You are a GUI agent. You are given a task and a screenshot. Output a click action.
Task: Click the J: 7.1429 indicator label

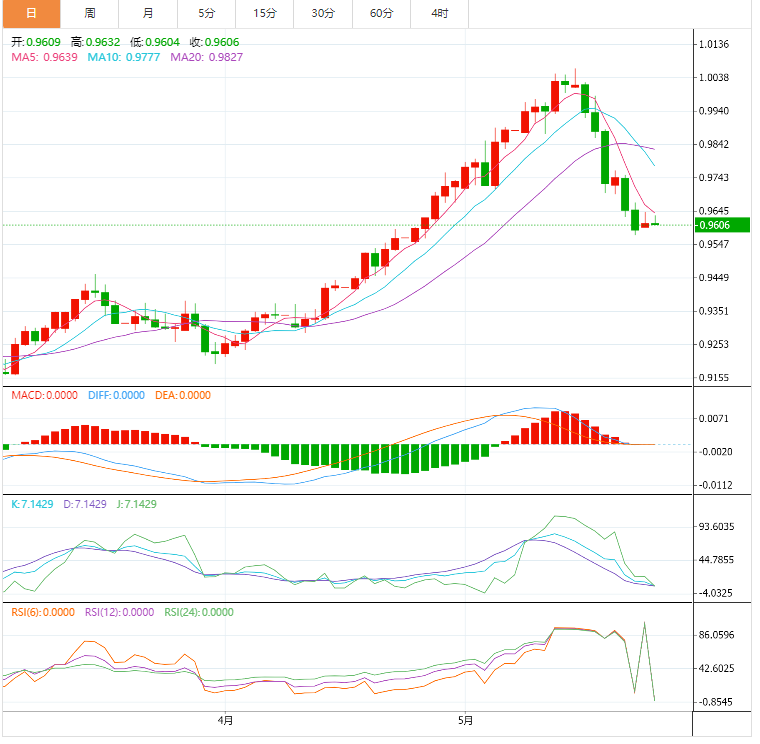click(x=137, y=505)
